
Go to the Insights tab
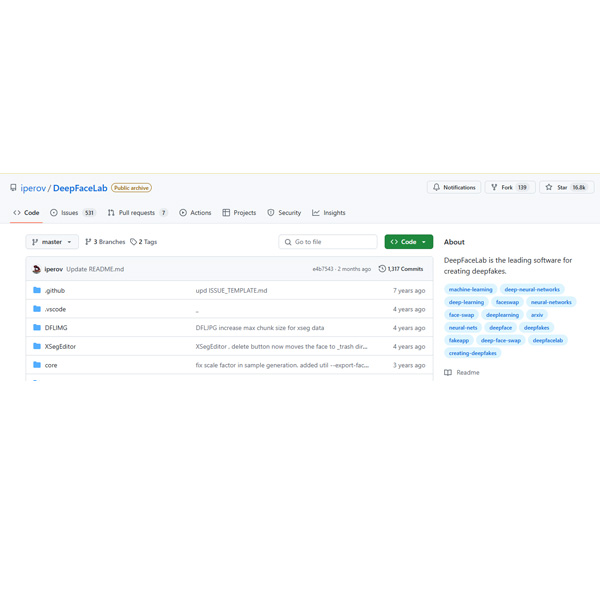[x=329, y=213]
